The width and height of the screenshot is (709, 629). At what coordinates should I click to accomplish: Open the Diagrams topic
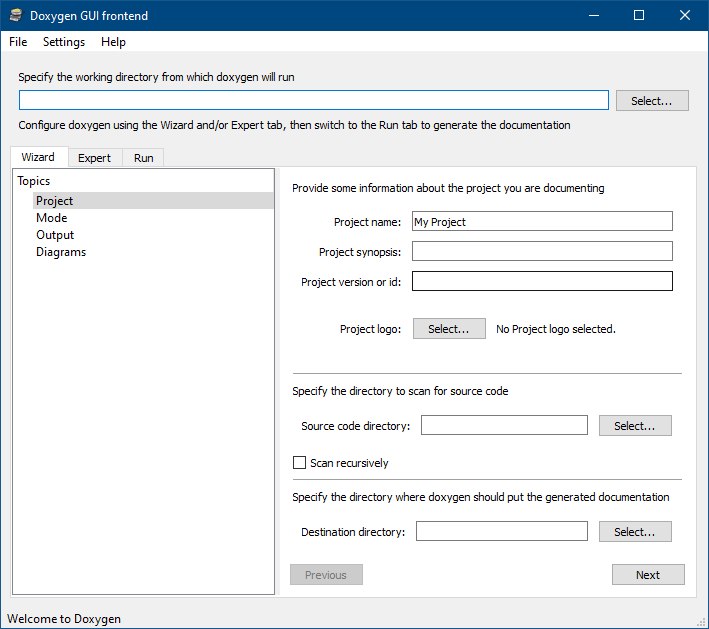pos(61,252)
